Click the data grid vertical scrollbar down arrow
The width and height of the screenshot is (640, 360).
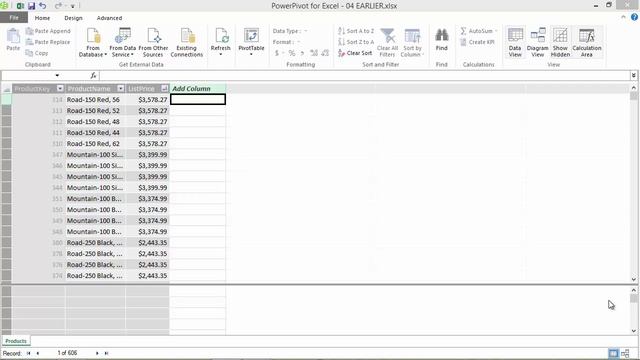tap(633, 279)
